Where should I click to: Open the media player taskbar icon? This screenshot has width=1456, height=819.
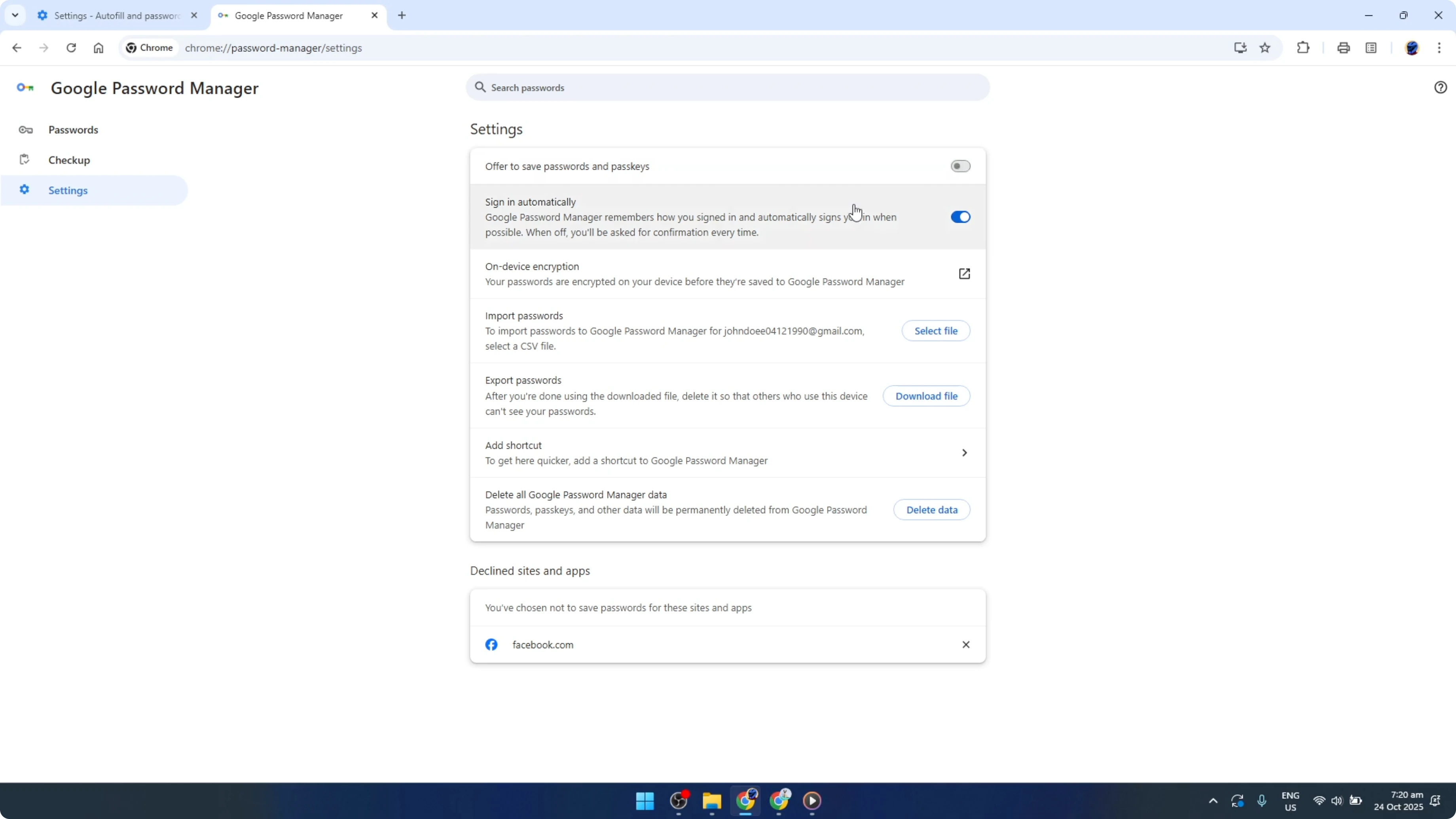point(812,800)
